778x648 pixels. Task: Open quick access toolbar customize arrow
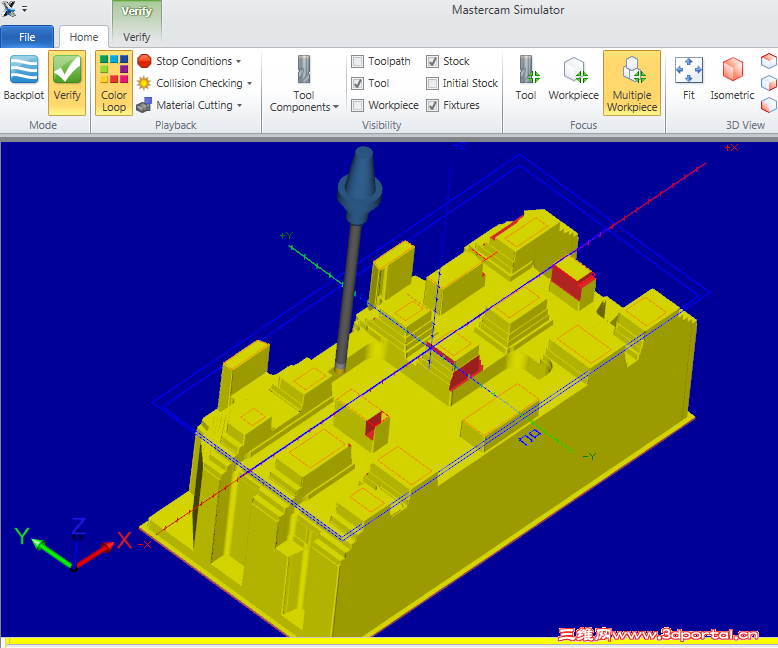(24, 9)
